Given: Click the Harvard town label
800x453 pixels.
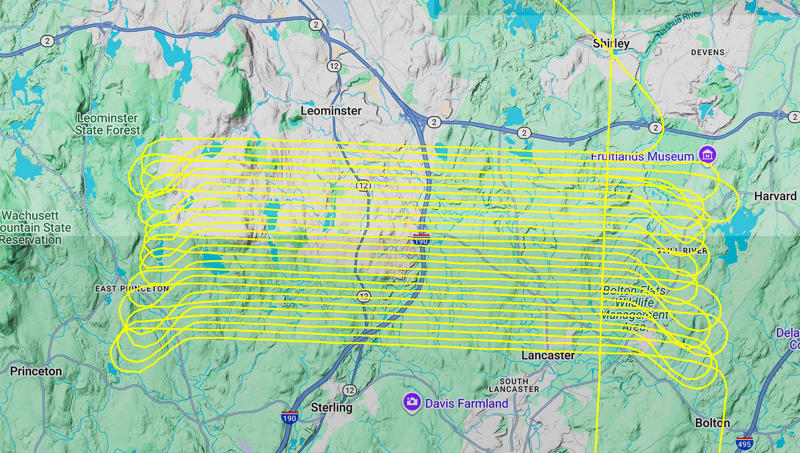Looking at the screenshot, I should [775, 196].
